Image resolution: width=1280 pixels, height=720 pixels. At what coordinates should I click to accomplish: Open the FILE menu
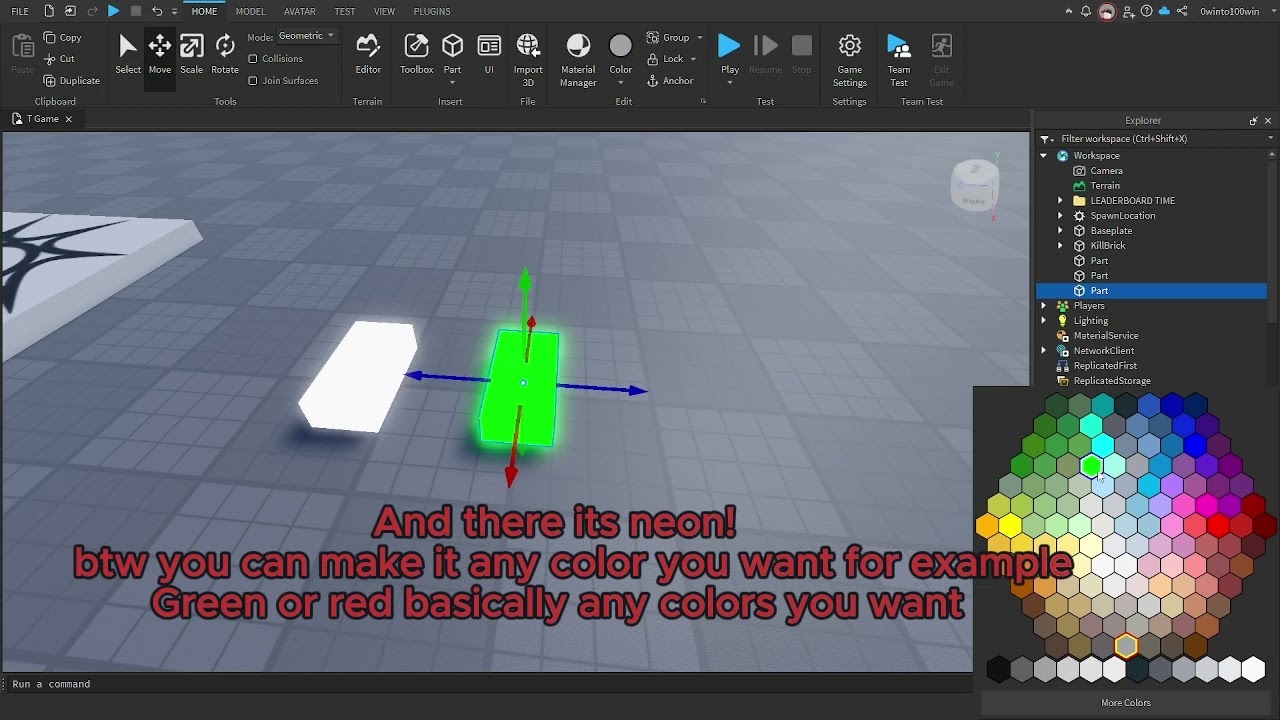20,11
